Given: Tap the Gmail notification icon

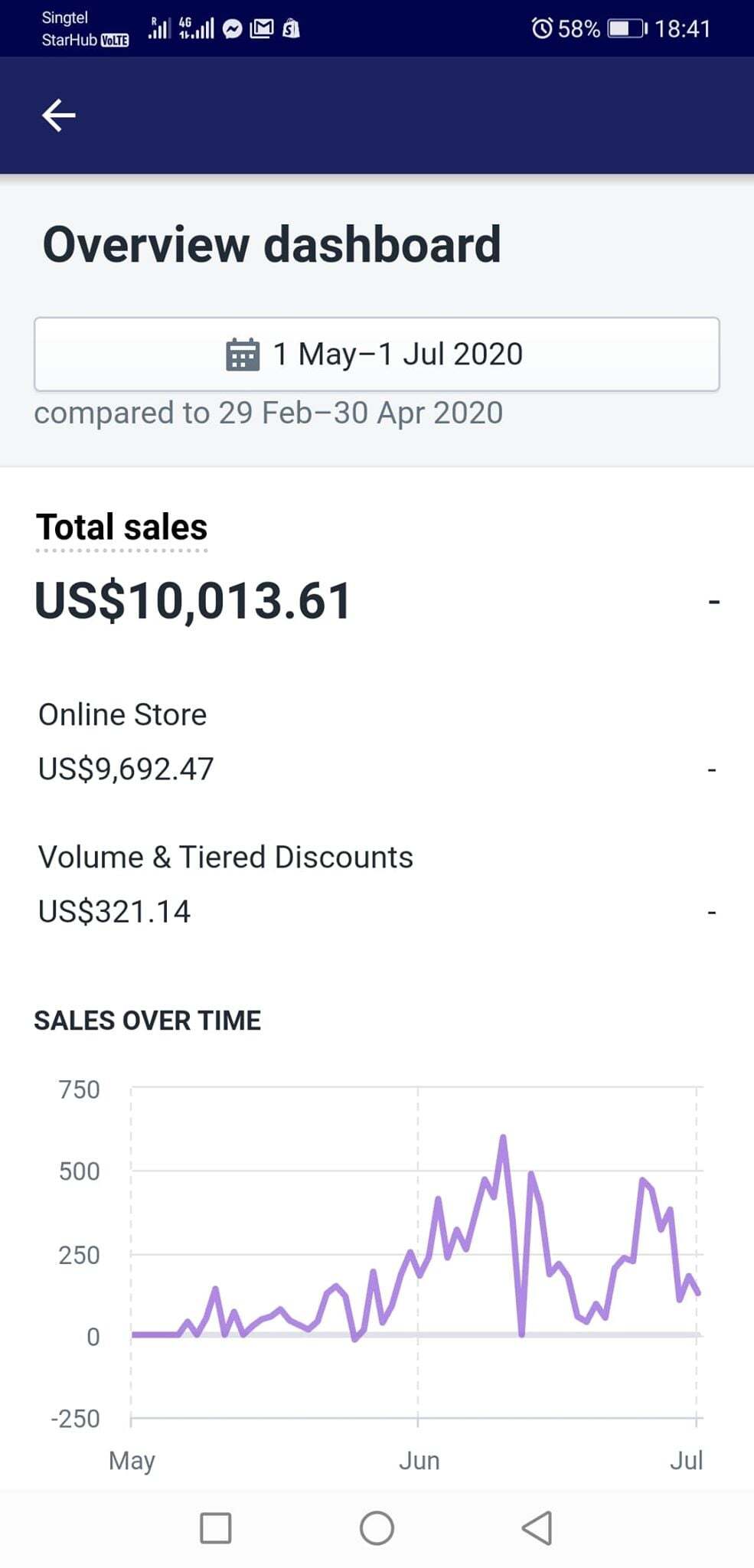Looking at the screenshot, I should (x=261, y=29).
